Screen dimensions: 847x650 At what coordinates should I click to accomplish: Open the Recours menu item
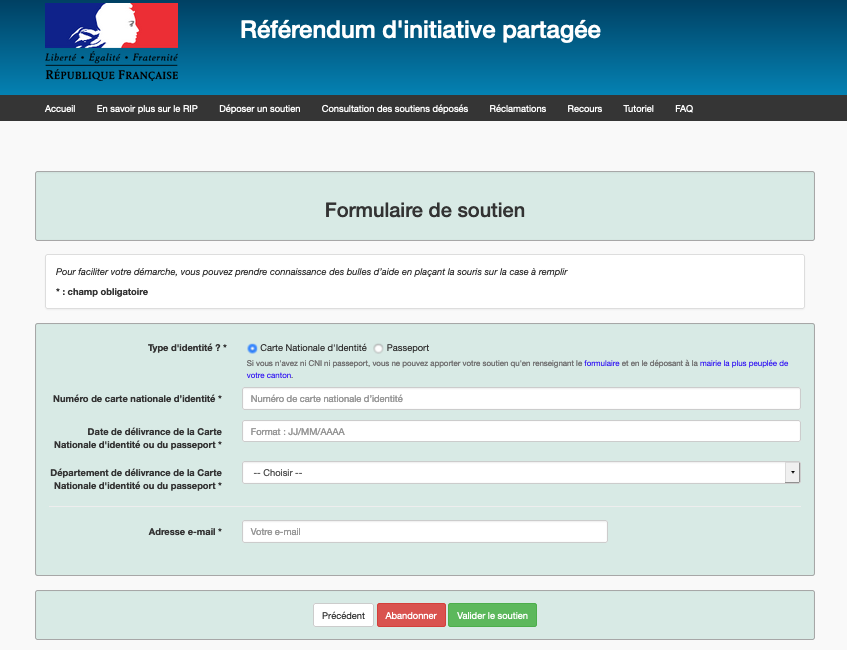coord(584,109)
